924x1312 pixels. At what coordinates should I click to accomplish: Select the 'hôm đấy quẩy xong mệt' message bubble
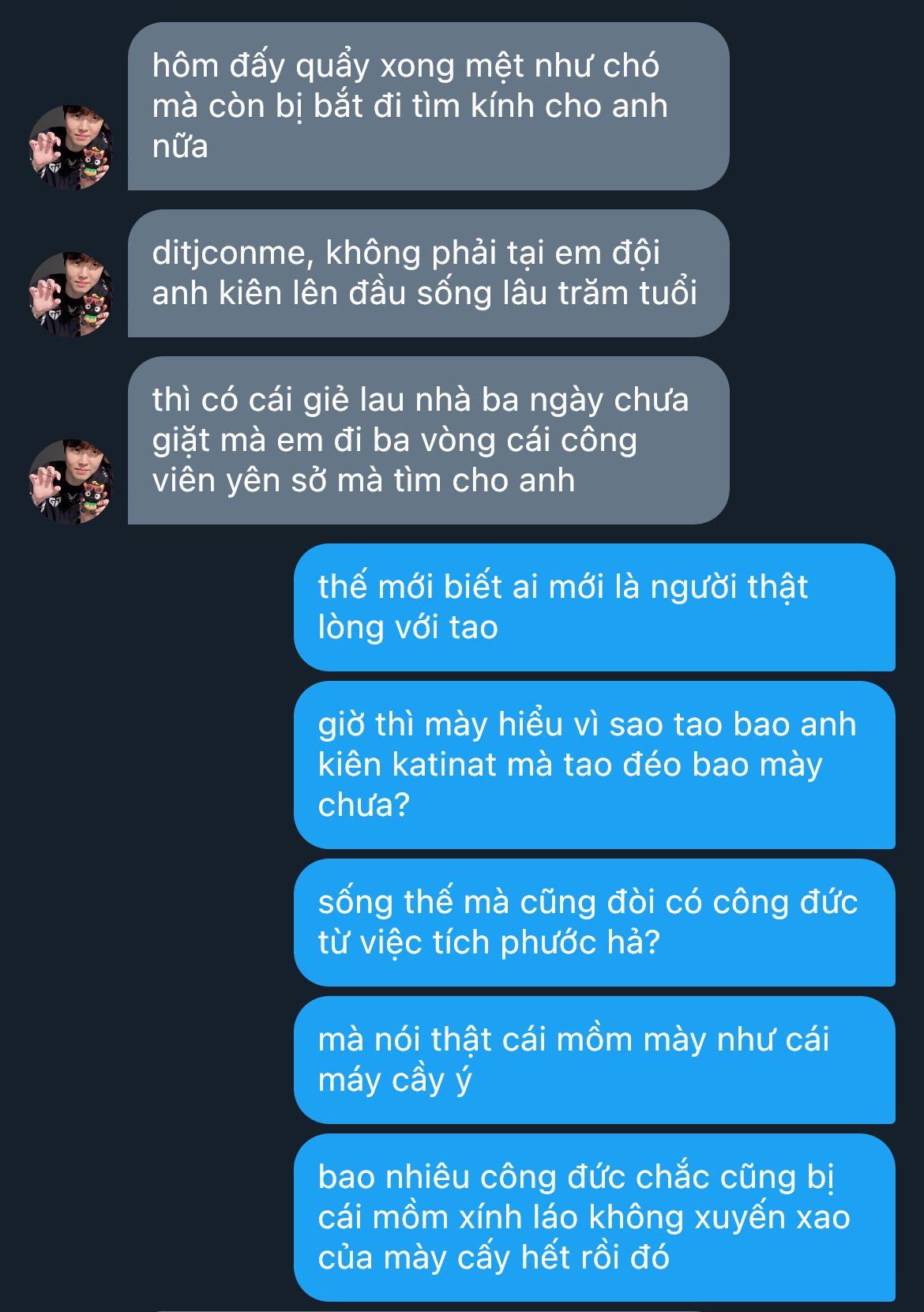pos(428,106)
